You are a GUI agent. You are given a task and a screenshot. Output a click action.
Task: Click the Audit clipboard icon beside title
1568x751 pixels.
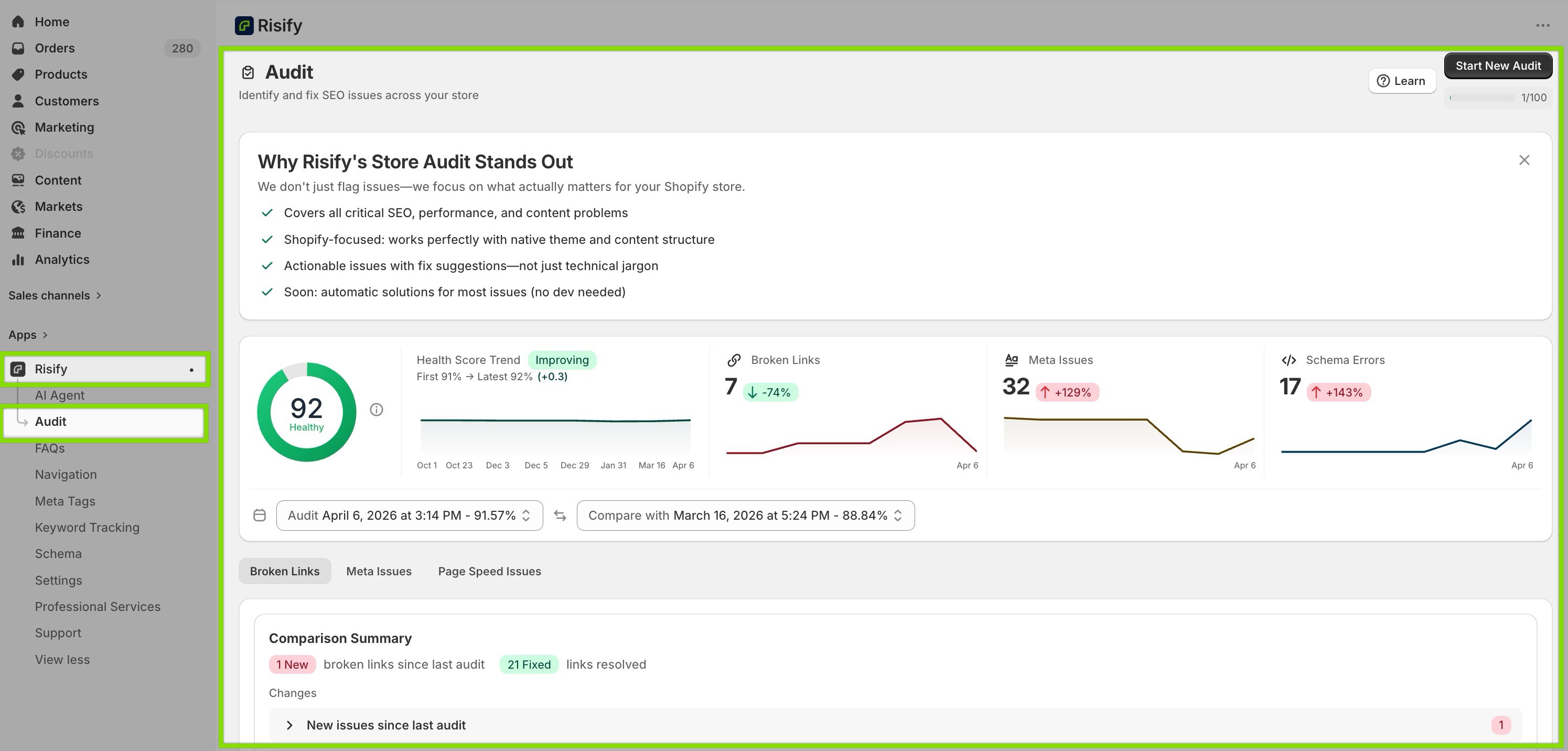248,72
